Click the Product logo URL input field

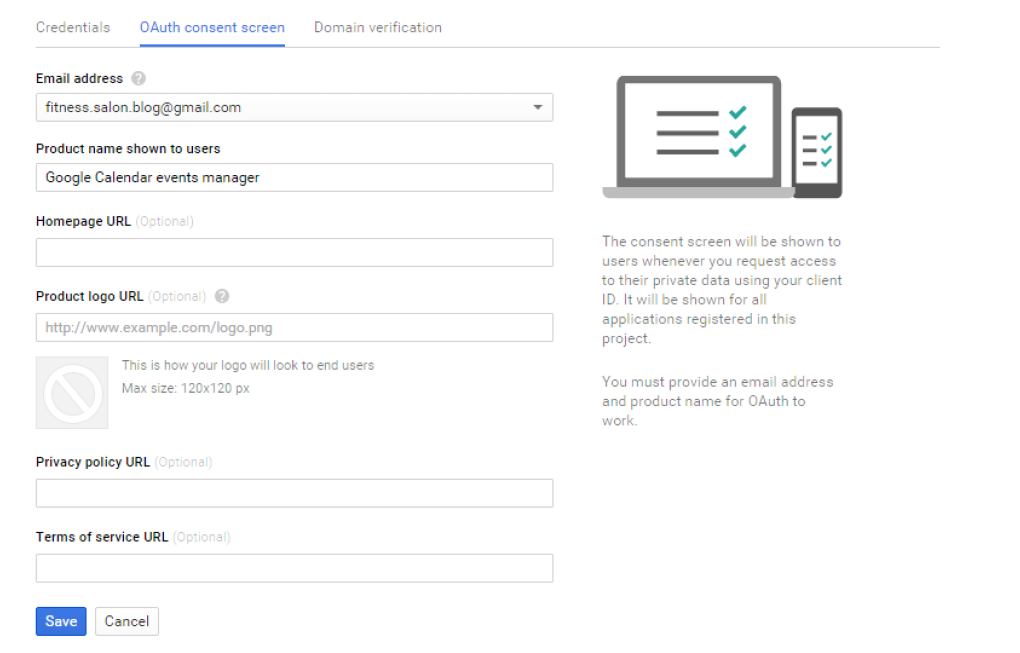click(x=295, y=328)
